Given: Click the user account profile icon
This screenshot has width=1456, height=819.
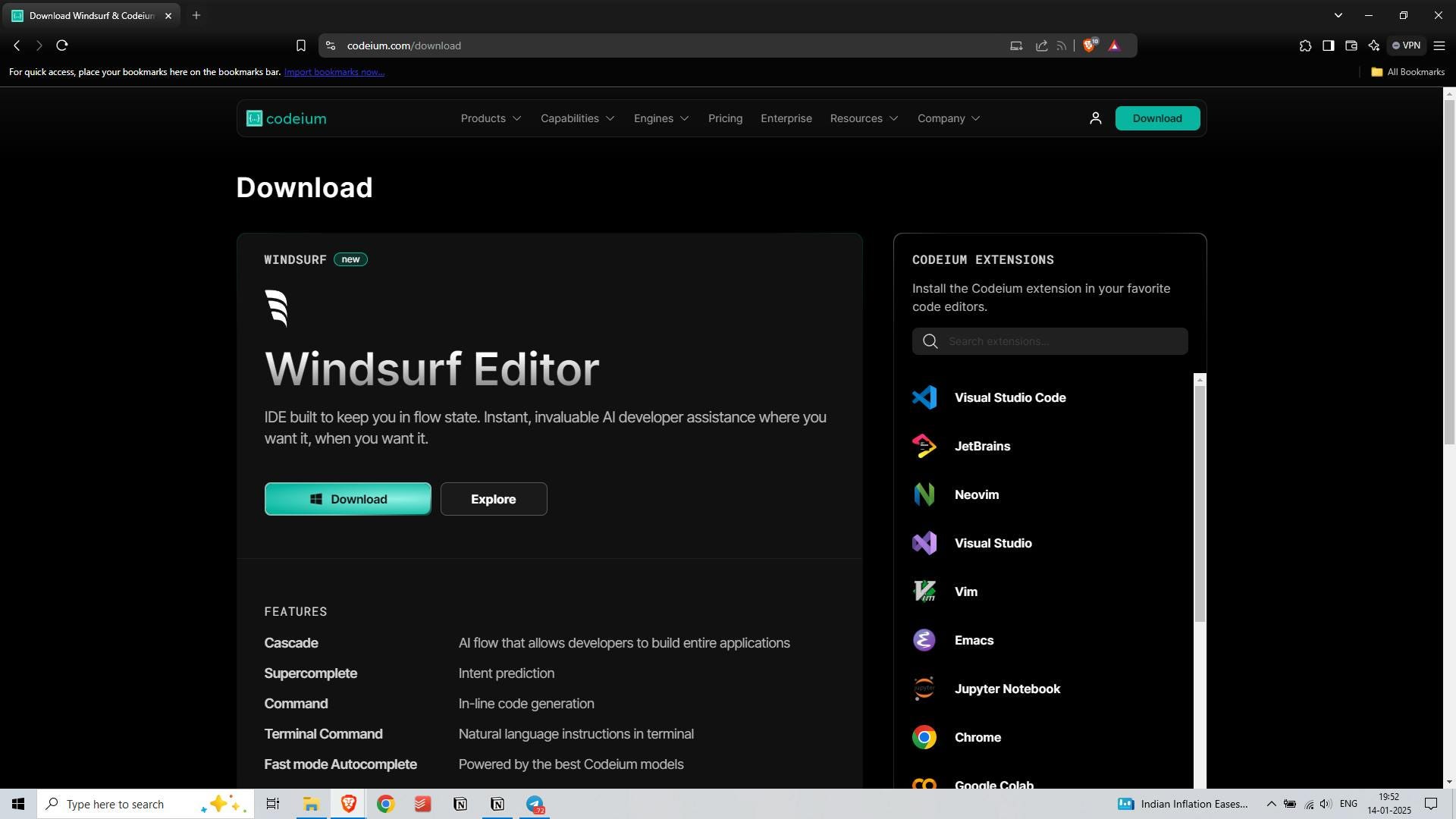Looking at the screenshot, I should 1095,118.
